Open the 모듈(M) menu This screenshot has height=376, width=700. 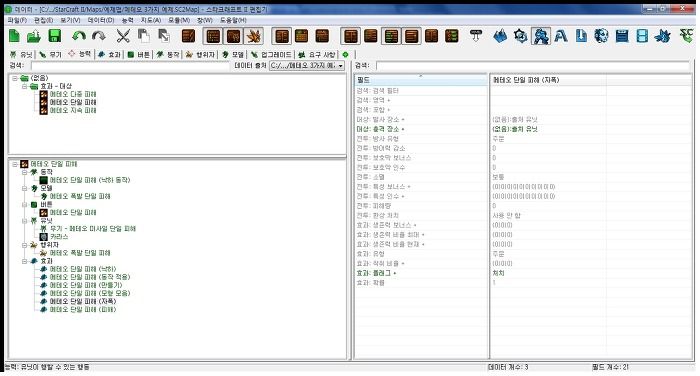(x=179, y=20)
